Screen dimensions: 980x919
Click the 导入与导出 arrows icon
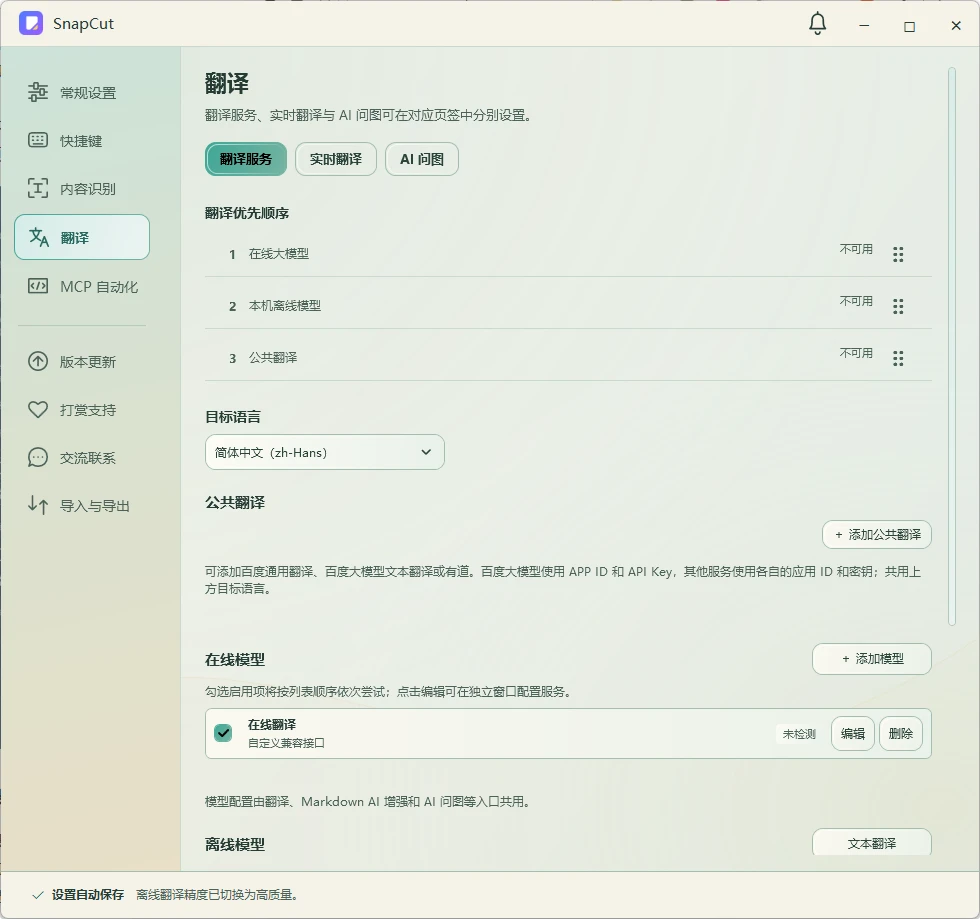click(38, 505)
